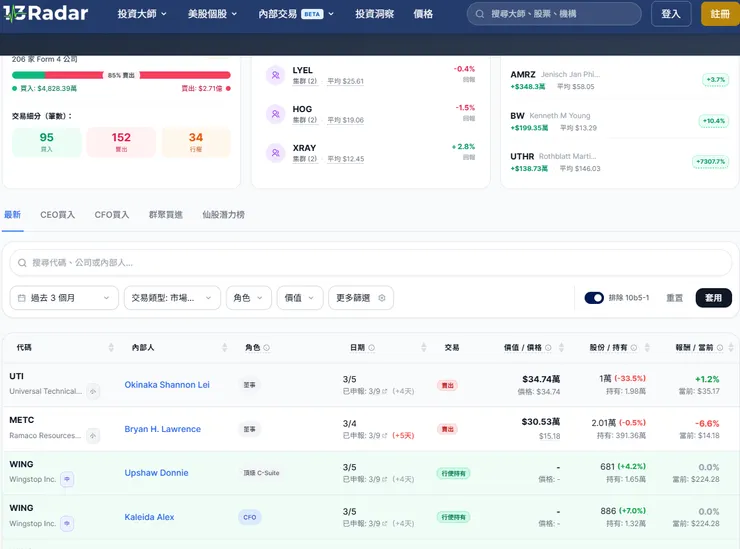Click the buy/sell ratio progress bar
Viewport: 740px width, 549px height.
(121, 75)
